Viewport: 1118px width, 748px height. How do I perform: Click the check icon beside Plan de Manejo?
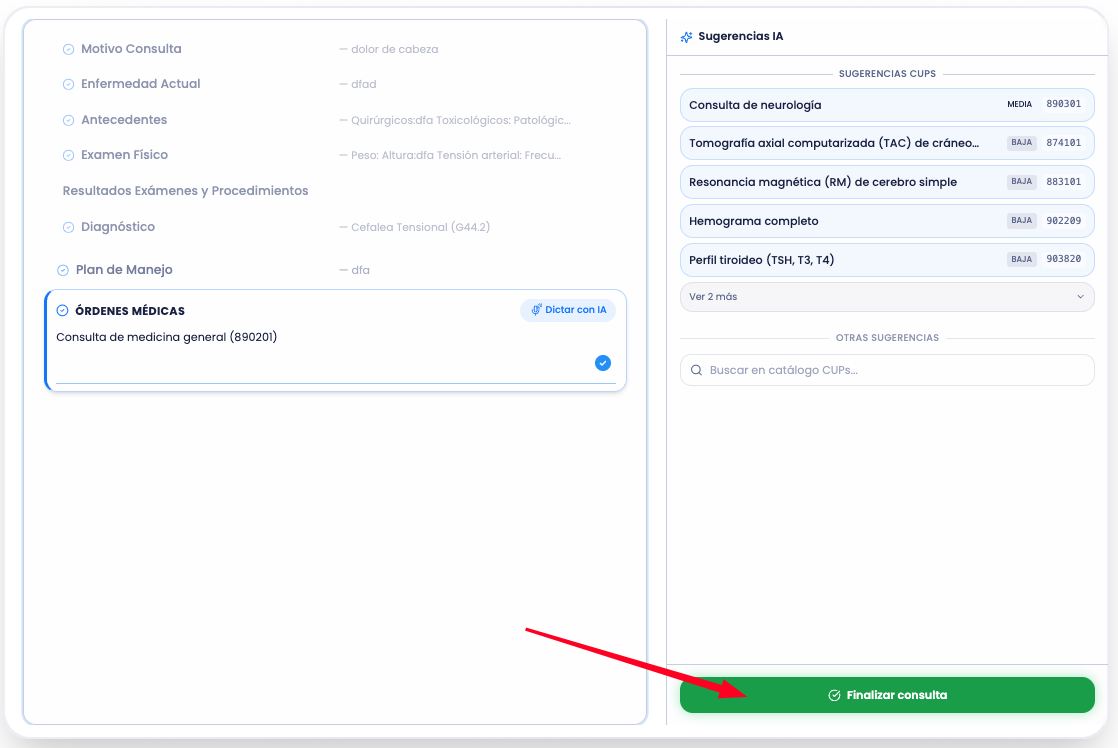[63, 270]
